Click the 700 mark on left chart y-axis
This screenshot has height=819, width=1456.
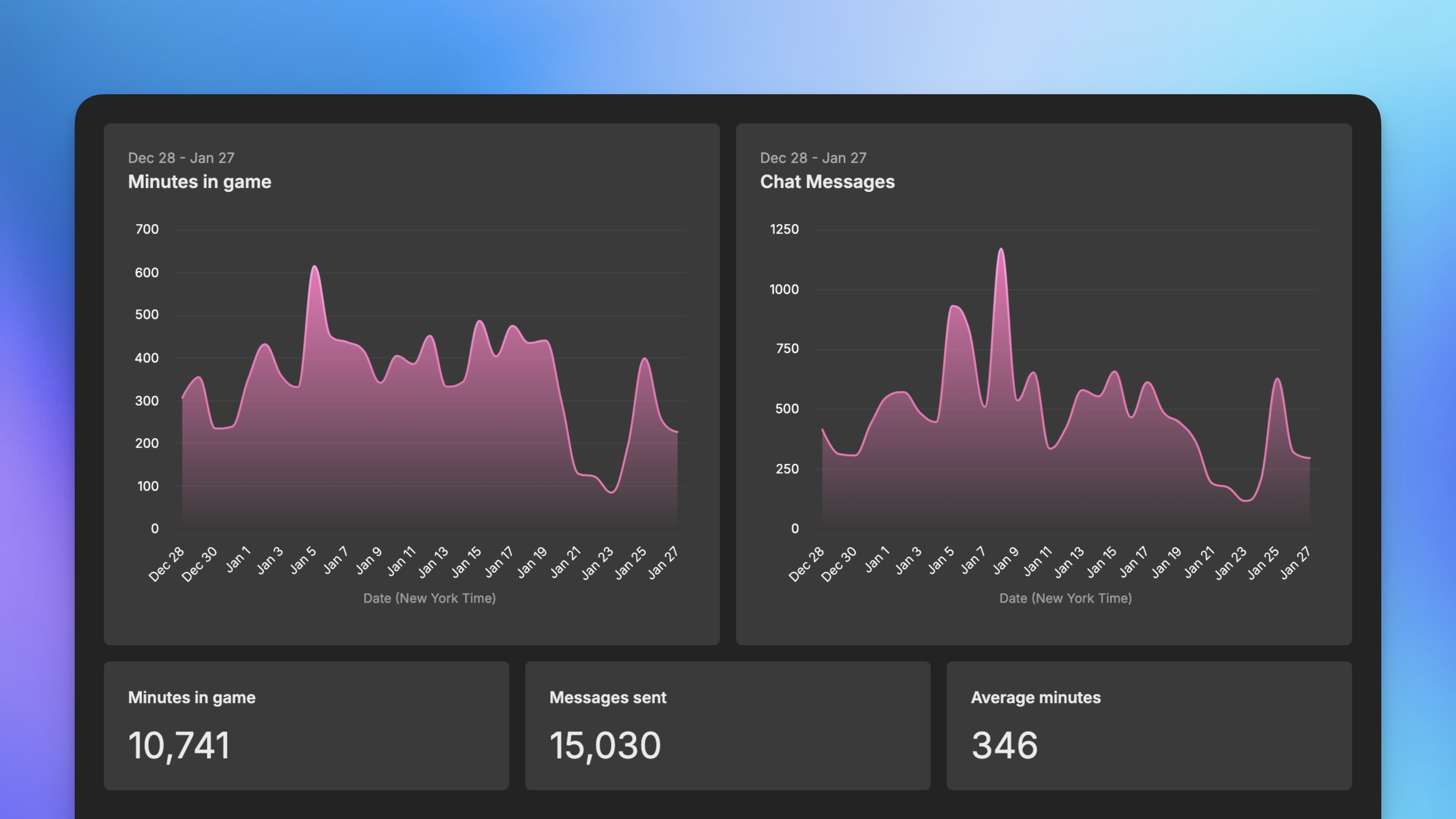[147, 230]
